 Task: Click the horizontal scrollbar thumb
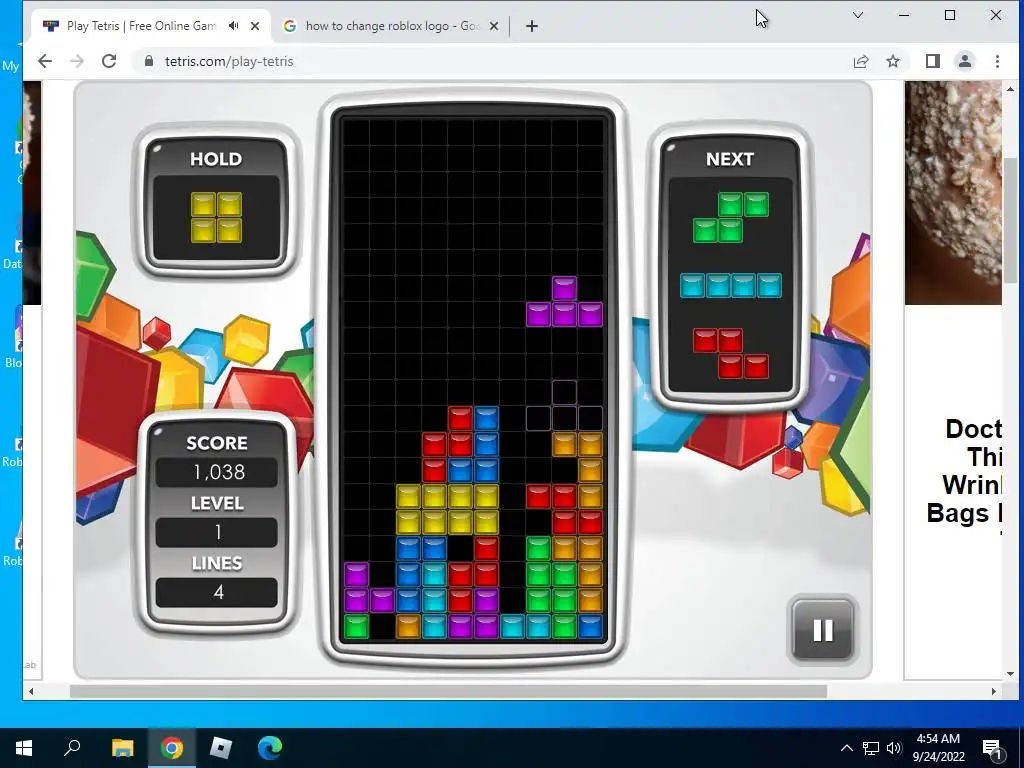[448, 691]
